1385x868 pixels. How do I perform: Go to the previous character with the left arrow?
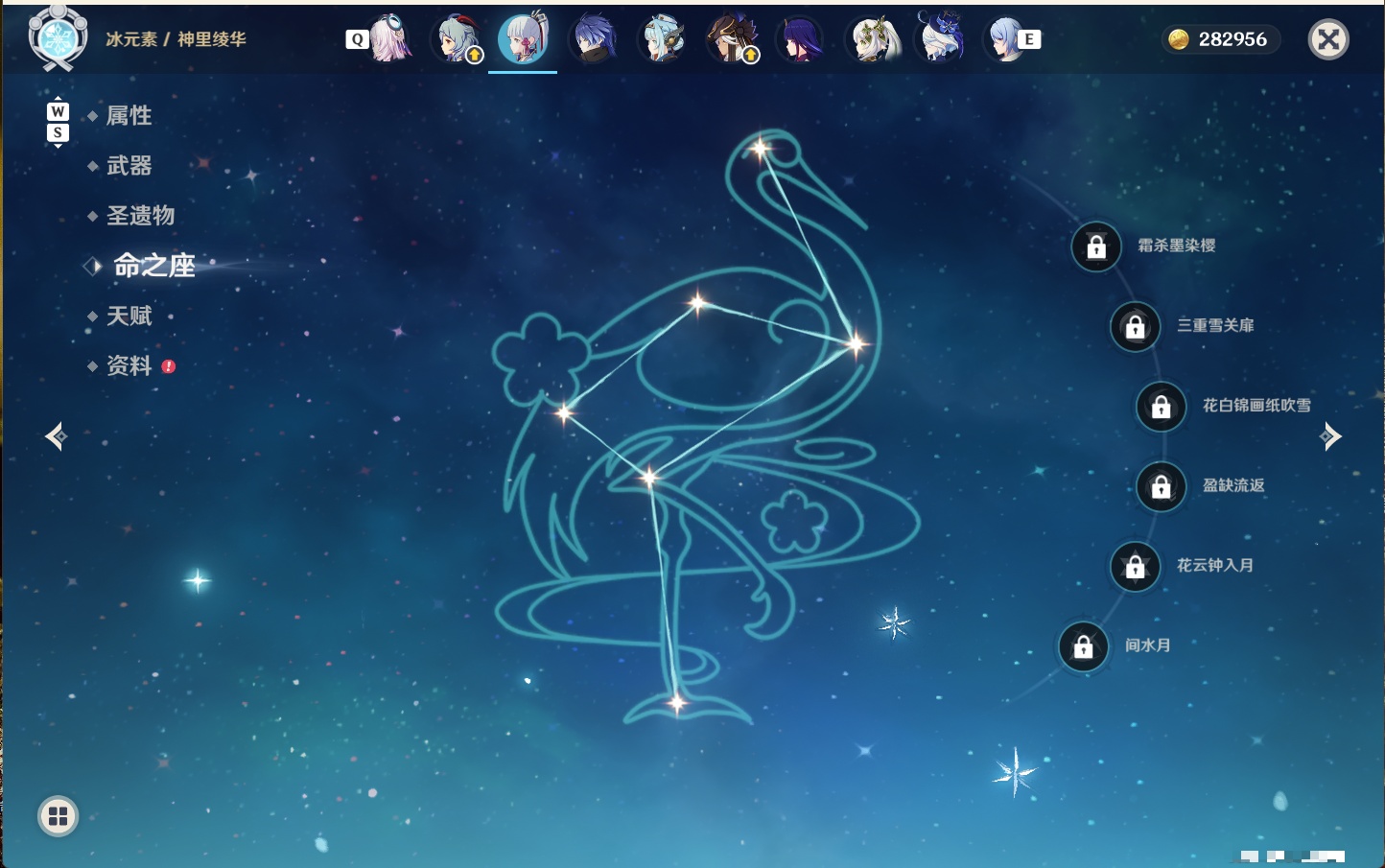point(56,436)
